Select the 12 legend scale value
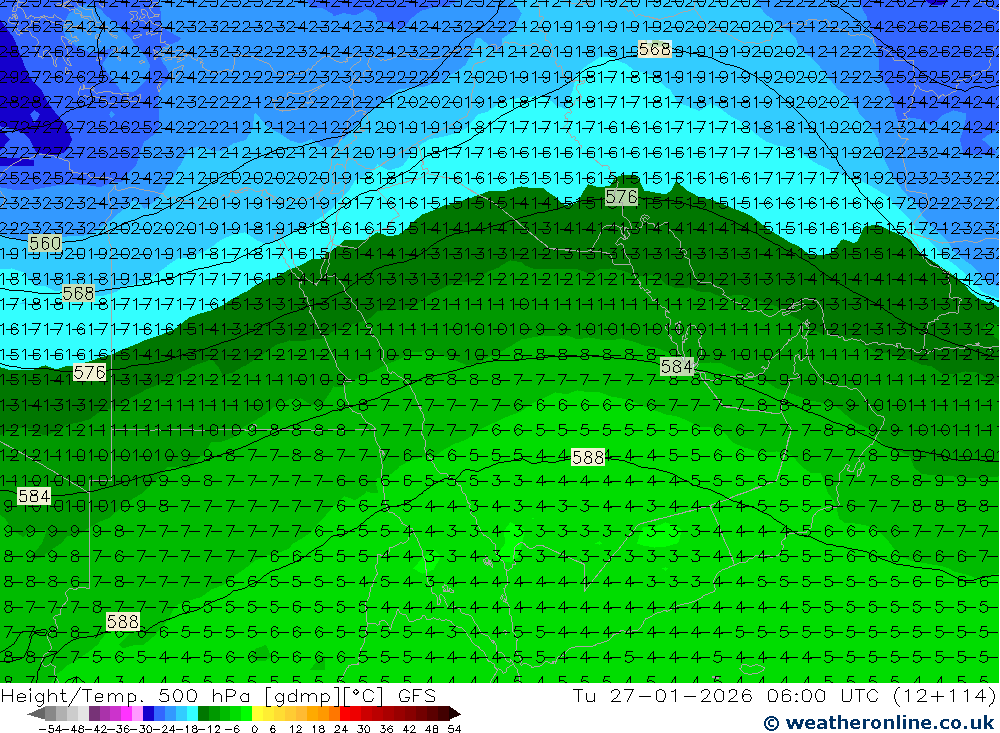The image size is (1000, 733). pyautogui.click(x=295, y=729)
